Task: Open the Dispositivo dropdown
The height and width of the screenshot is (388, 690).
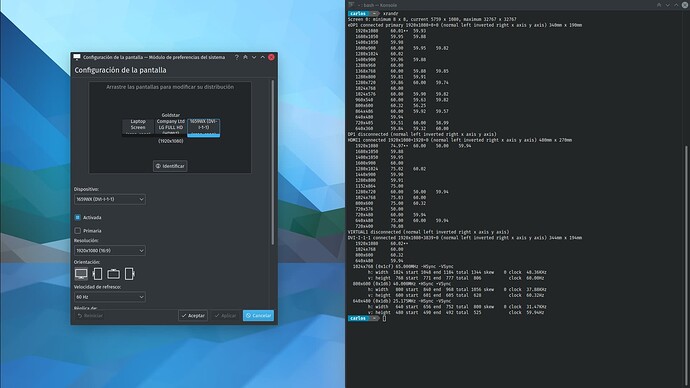Action: pos(110,199)
